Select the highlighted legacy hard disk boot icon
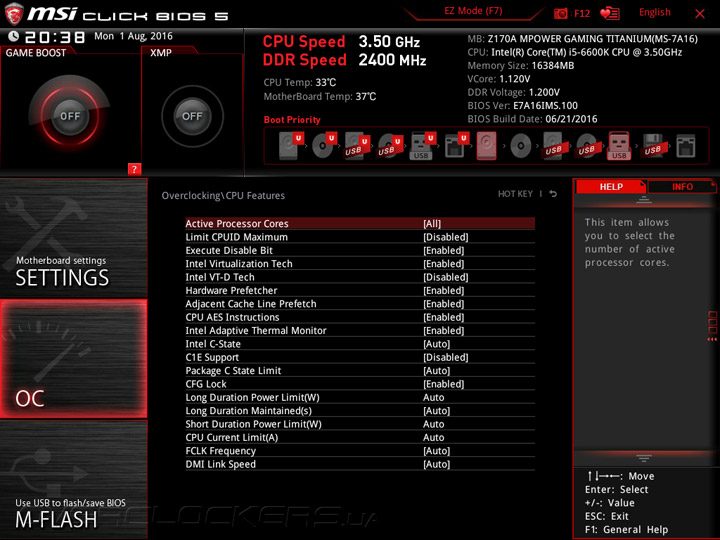The width and height of the screenshot is (720, 540). tap(486, 146)
